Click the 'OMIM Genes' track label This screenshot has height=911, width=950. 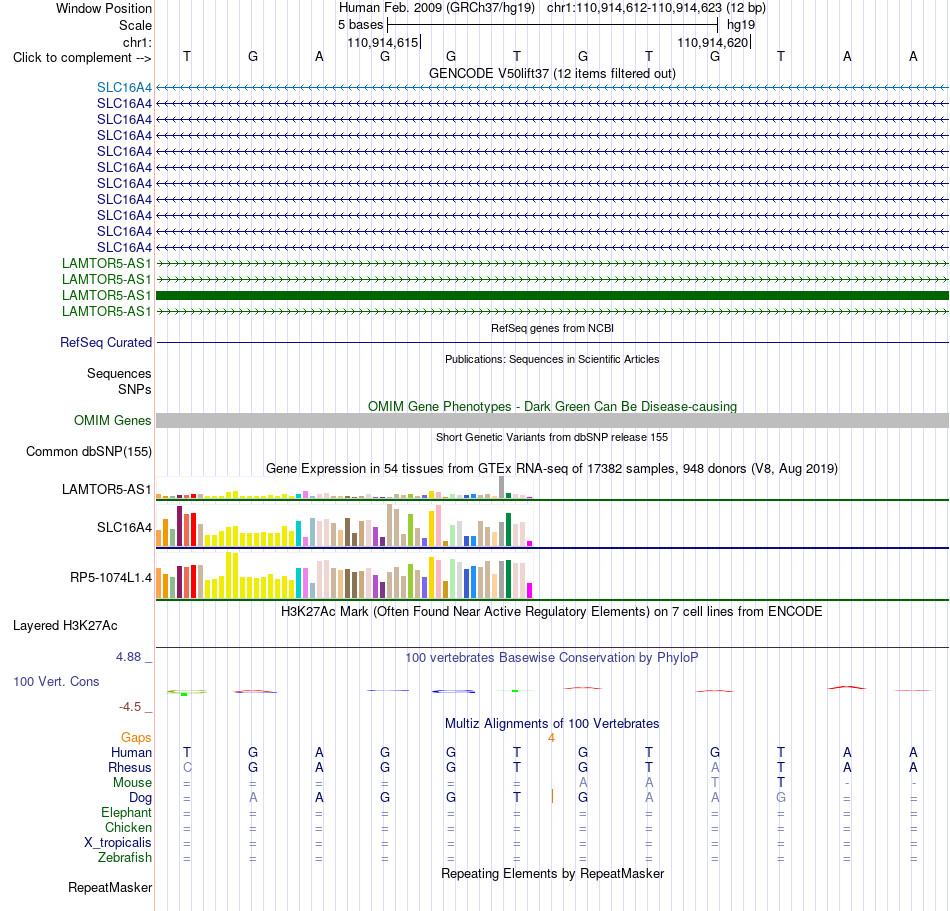pos(112,420)
